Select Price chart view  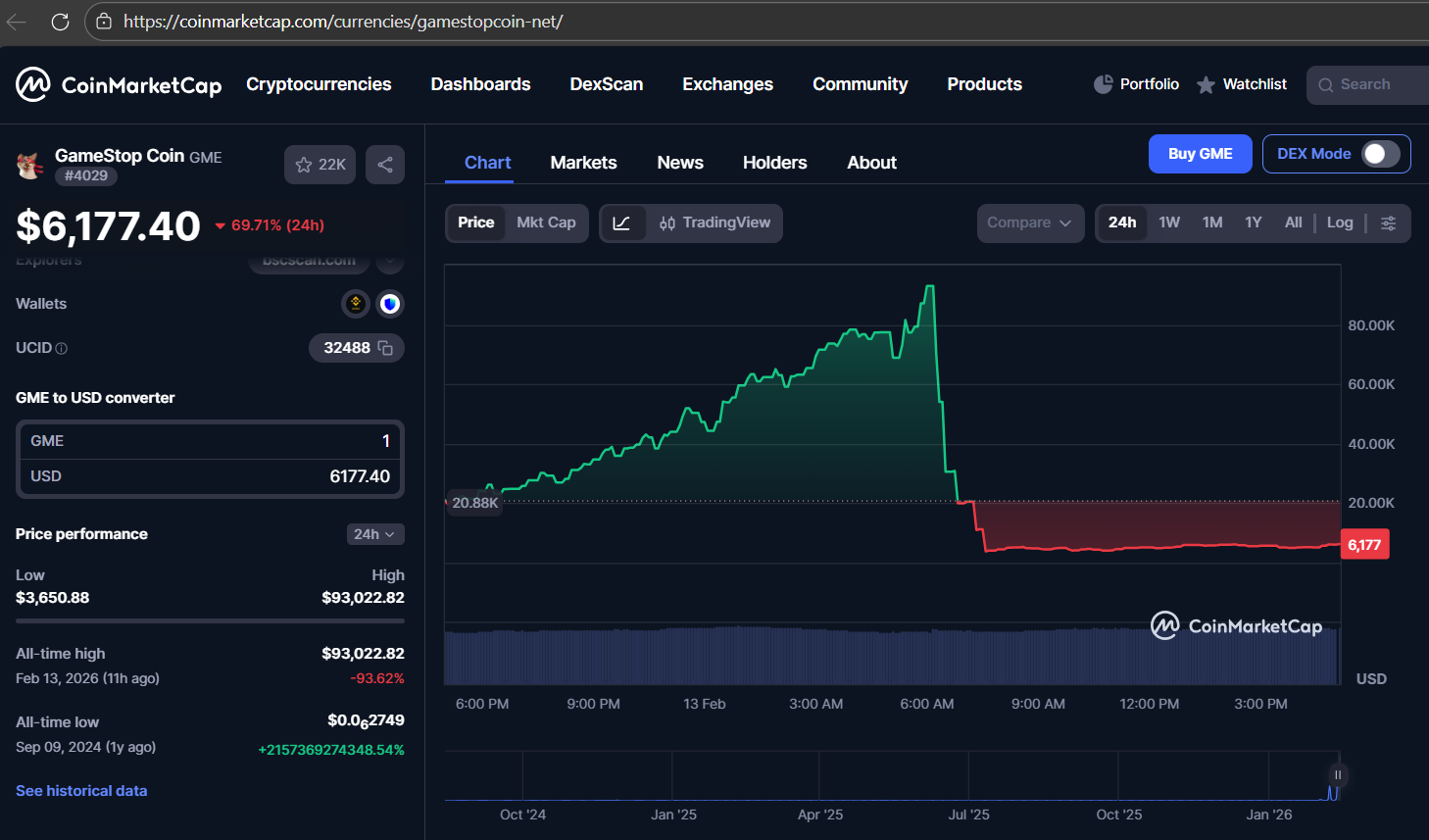476,223
